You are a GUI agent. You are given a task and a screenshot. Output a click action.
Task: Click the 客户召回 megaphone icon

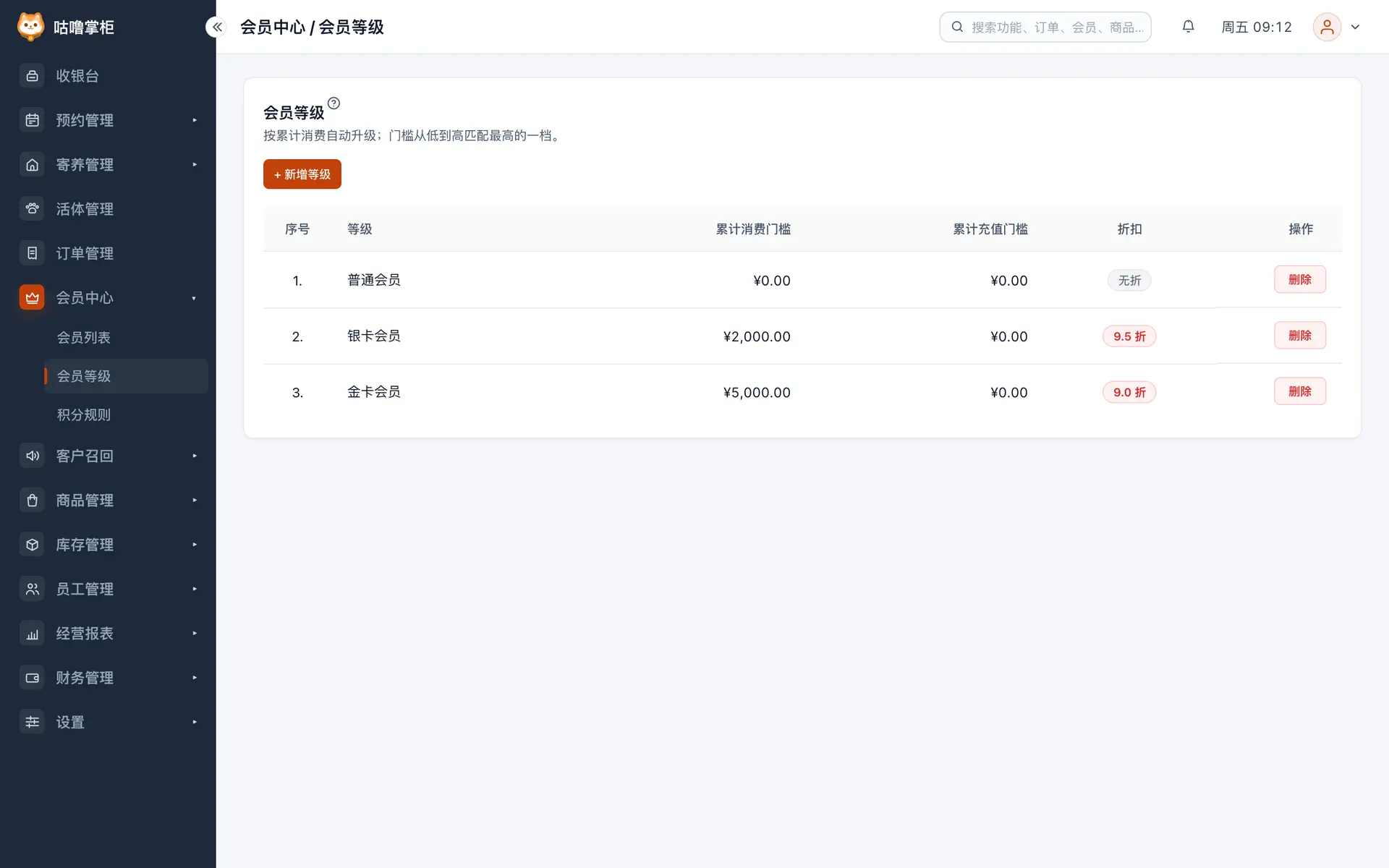[32, 456]
